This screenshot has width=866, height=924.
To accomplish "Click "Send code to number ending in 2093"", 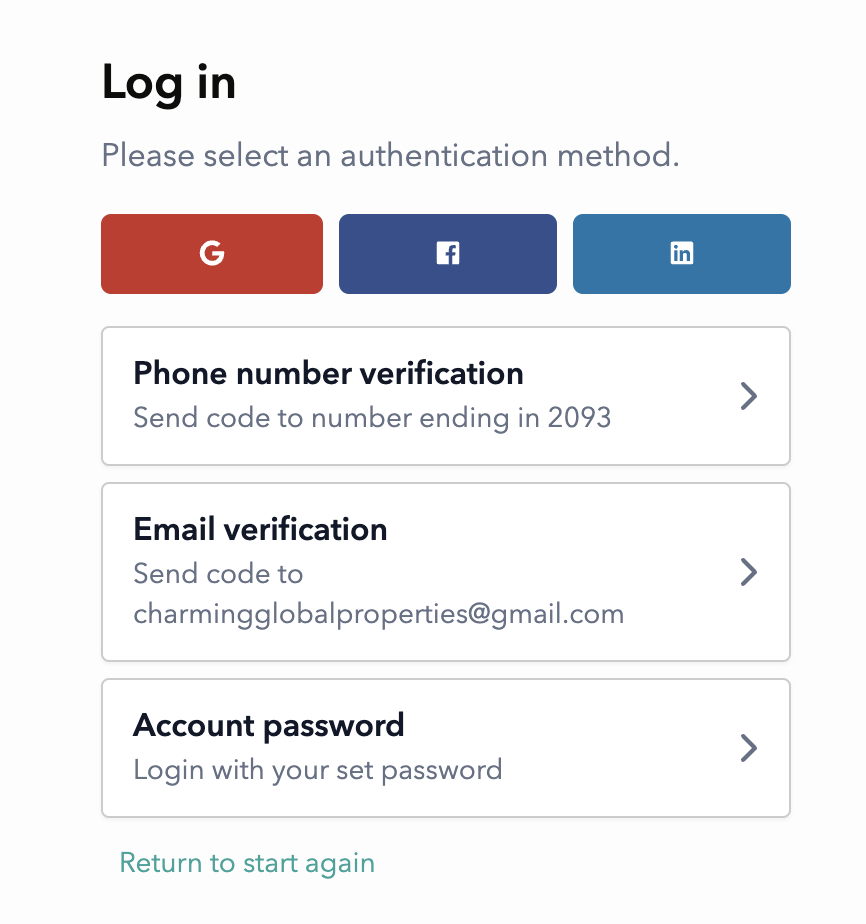I will tap(372, 418).
